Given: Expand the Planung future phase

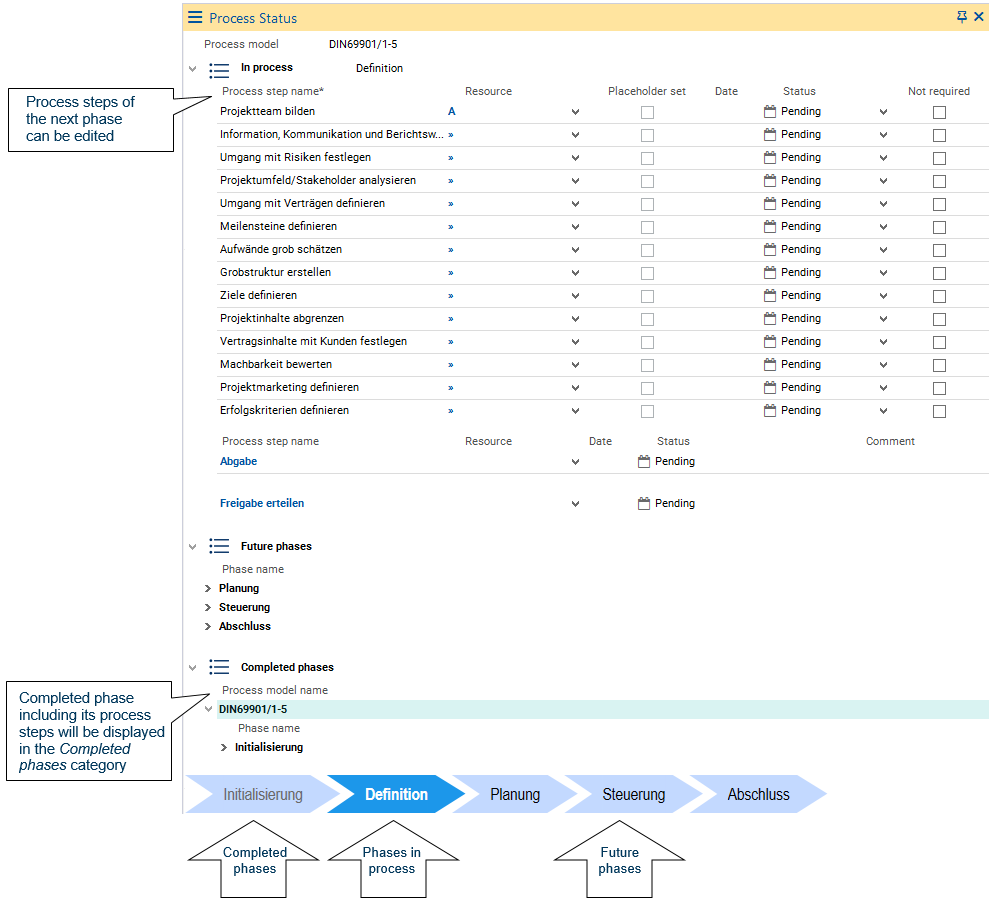Looking at the screenshot, I should 208,588.
